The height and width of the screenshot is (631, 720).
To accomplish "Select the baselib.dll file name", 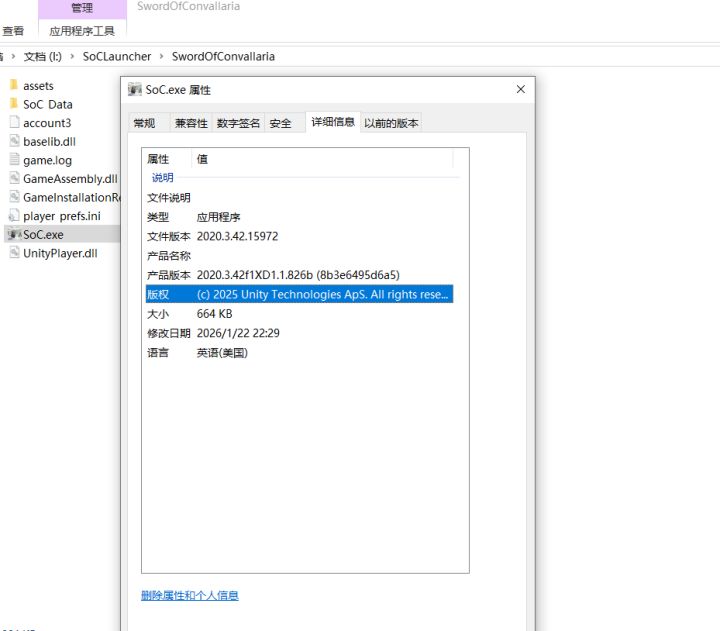I will 49,141.
